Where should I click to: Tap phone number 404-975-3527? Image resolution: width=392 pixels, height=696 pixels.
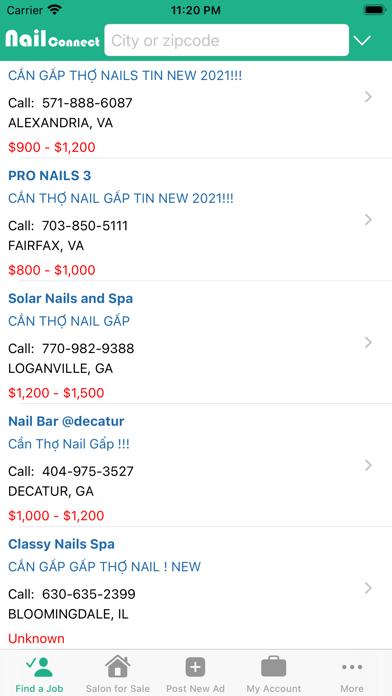pyautogui.click(x=87, y=471)
